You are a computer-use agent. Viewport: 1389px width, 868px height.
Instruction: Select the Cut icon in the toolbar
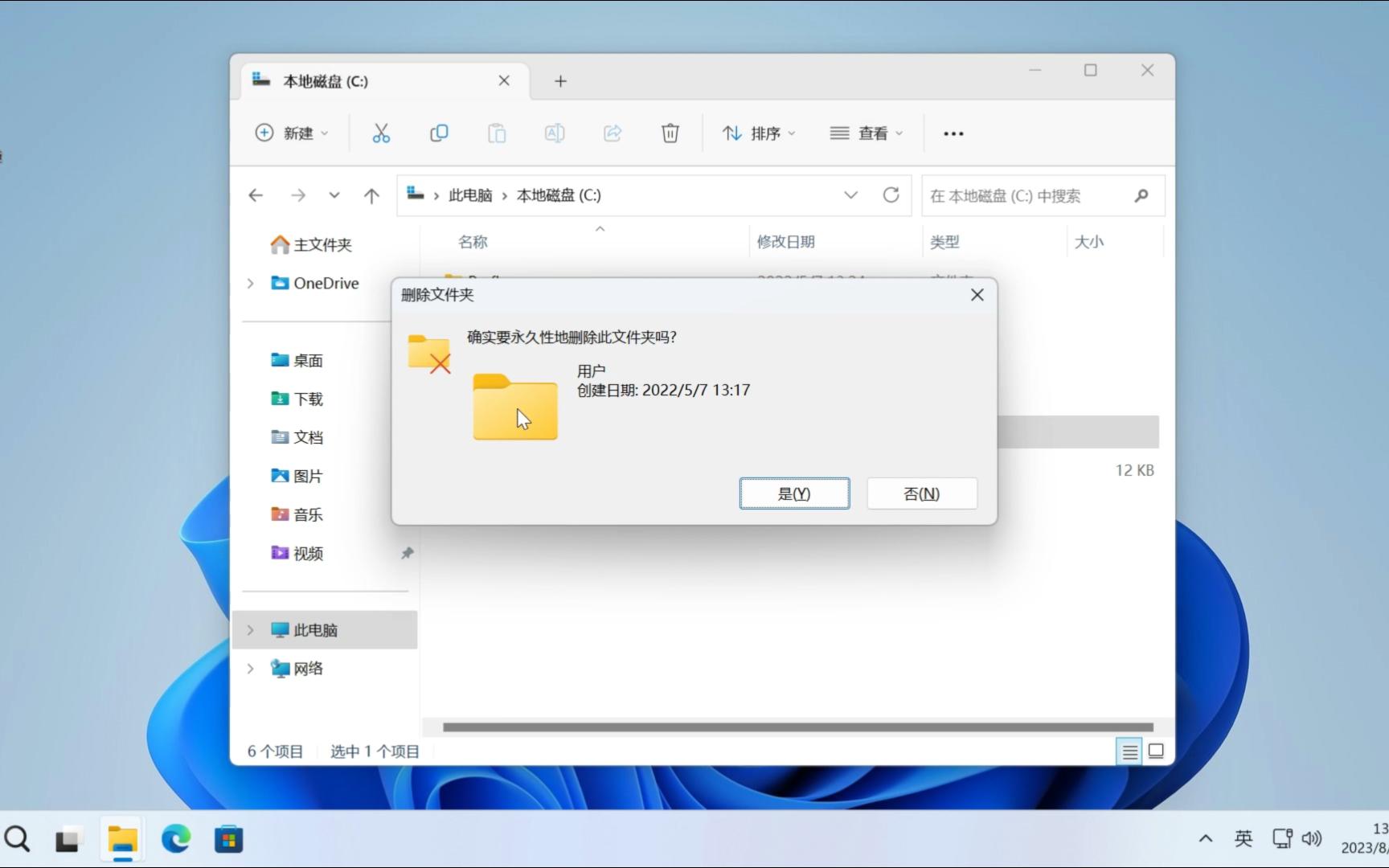[380, 133]
